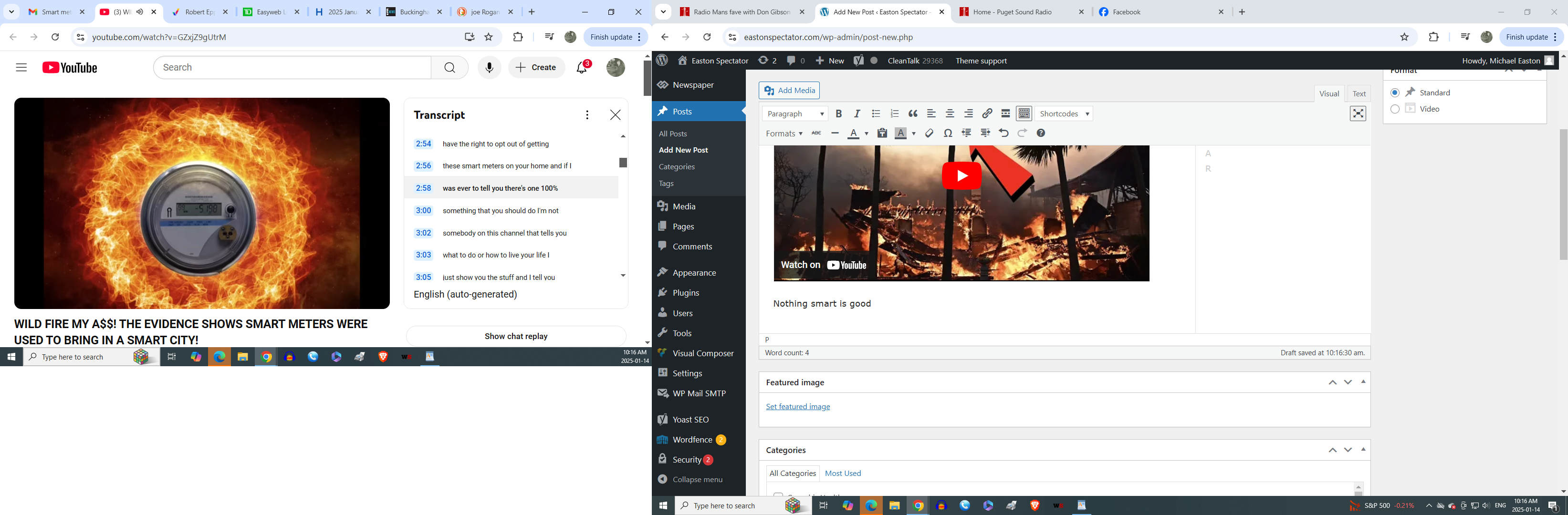The height and width of the screenshot is (515, 1568).
Task: Open the Paragraph style dropdown
Action: (x=795, y=113)
